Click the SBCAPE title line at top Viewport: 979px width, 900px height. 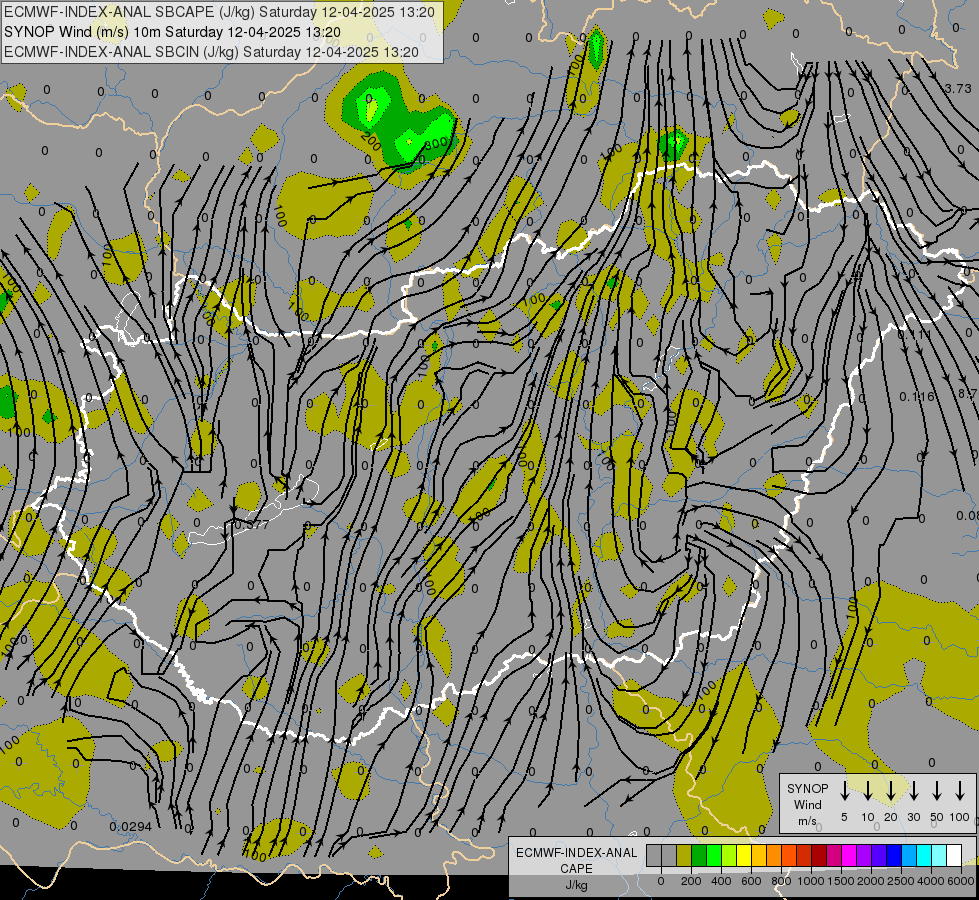click(x=219, y=12)
